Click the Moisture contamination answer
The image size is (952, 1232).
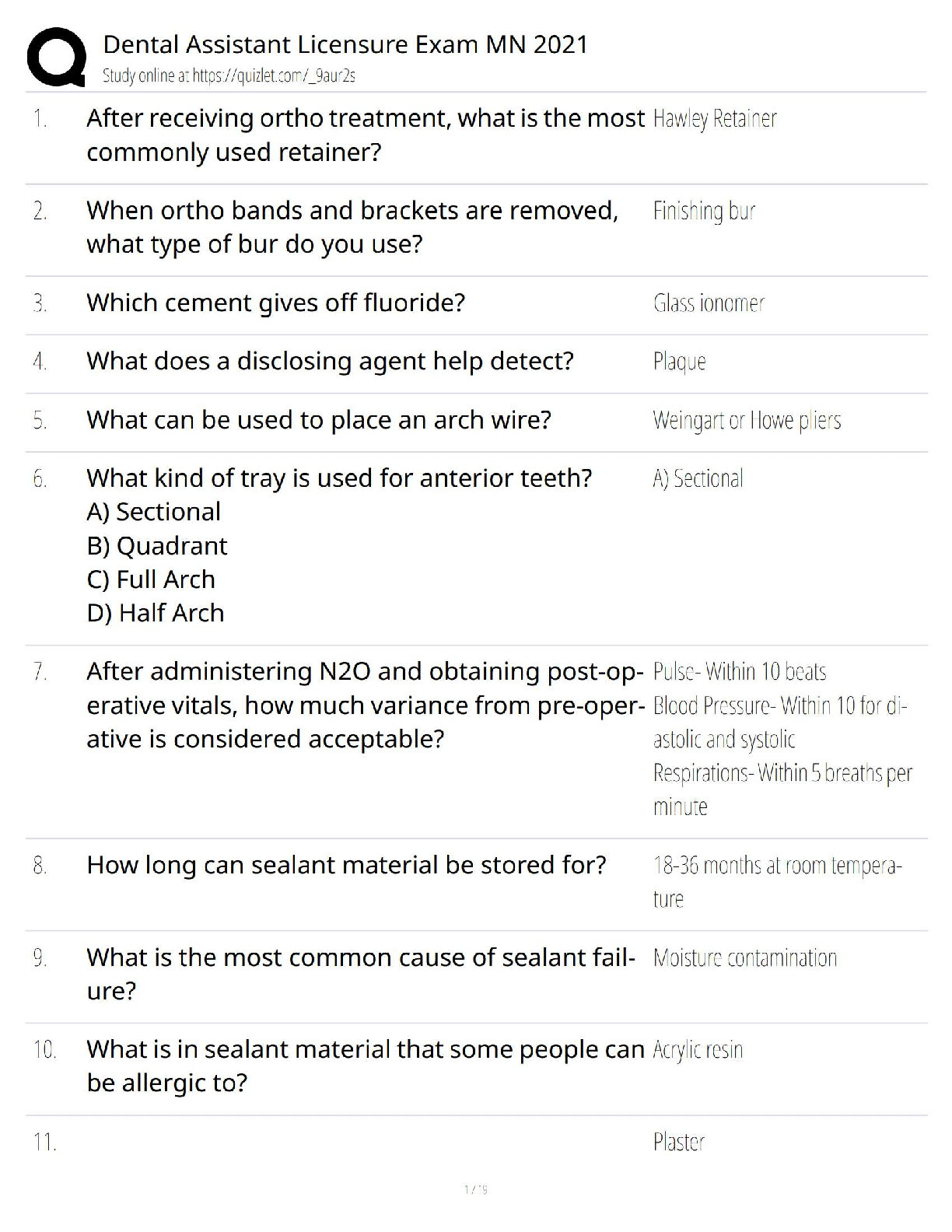[x=744, y=957]
